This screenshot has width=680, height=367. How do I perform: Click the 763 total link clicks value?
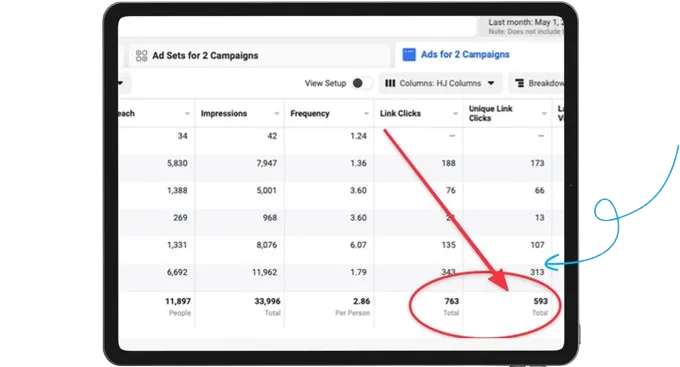[451, 301]
